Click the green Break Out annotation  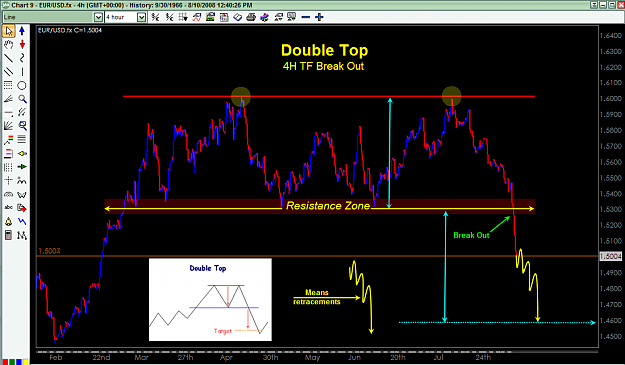471,235
